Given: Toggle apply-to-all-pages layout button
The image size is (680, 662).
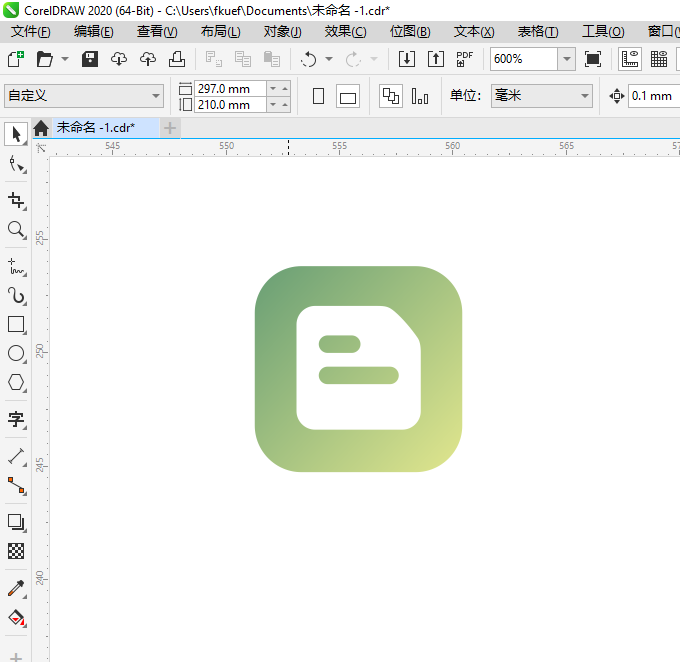Looking at the screenshot, I should [391, 96].
